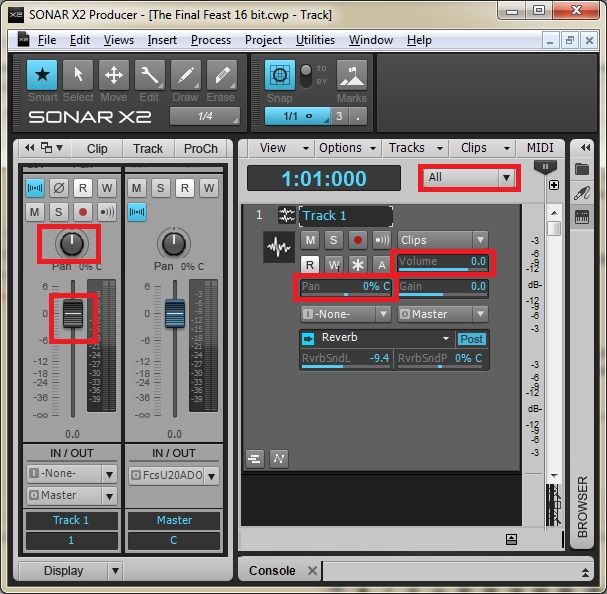Select the Smart tool
607x594 pixels.
coord(42,76)
